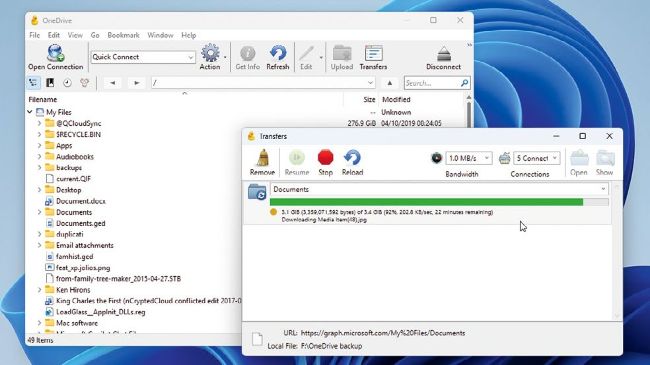
Task: Open the Go menu
Action: point(95,35)
